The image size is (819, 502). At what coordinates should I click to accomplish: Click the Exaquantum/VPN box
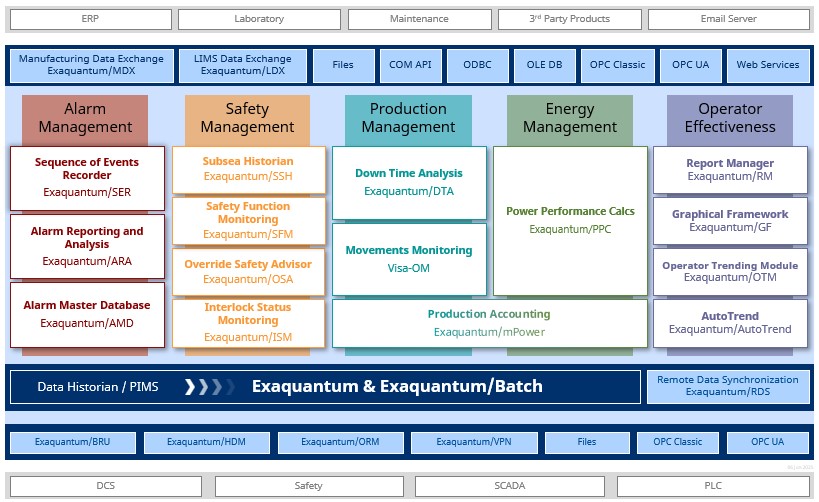pos(474,442)
